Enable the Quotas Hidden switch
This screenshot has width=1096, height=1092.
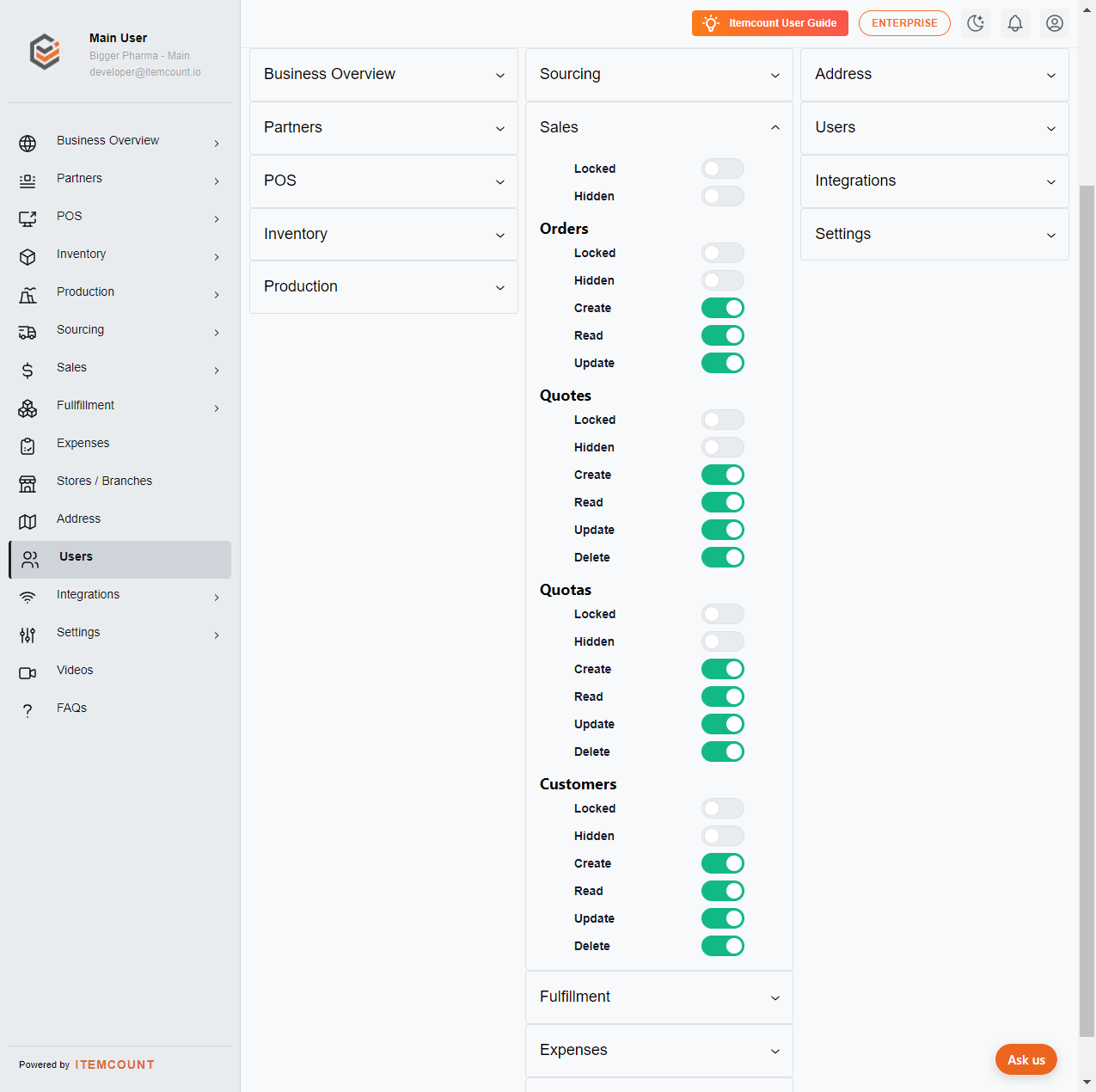click(x=723, y=641)
